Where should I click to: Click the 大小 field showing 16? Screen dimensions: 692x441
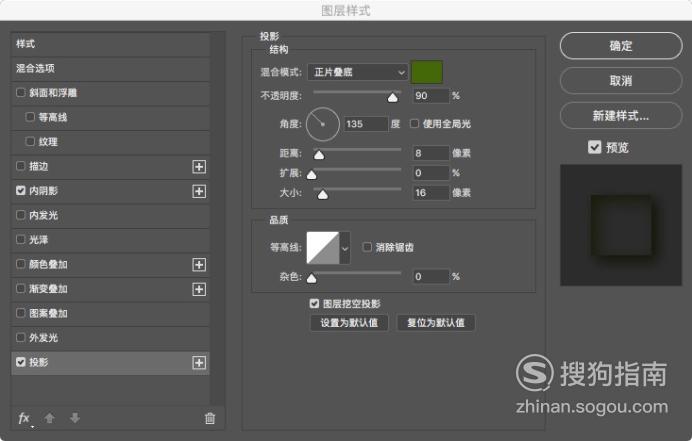[x=430, y=193]
